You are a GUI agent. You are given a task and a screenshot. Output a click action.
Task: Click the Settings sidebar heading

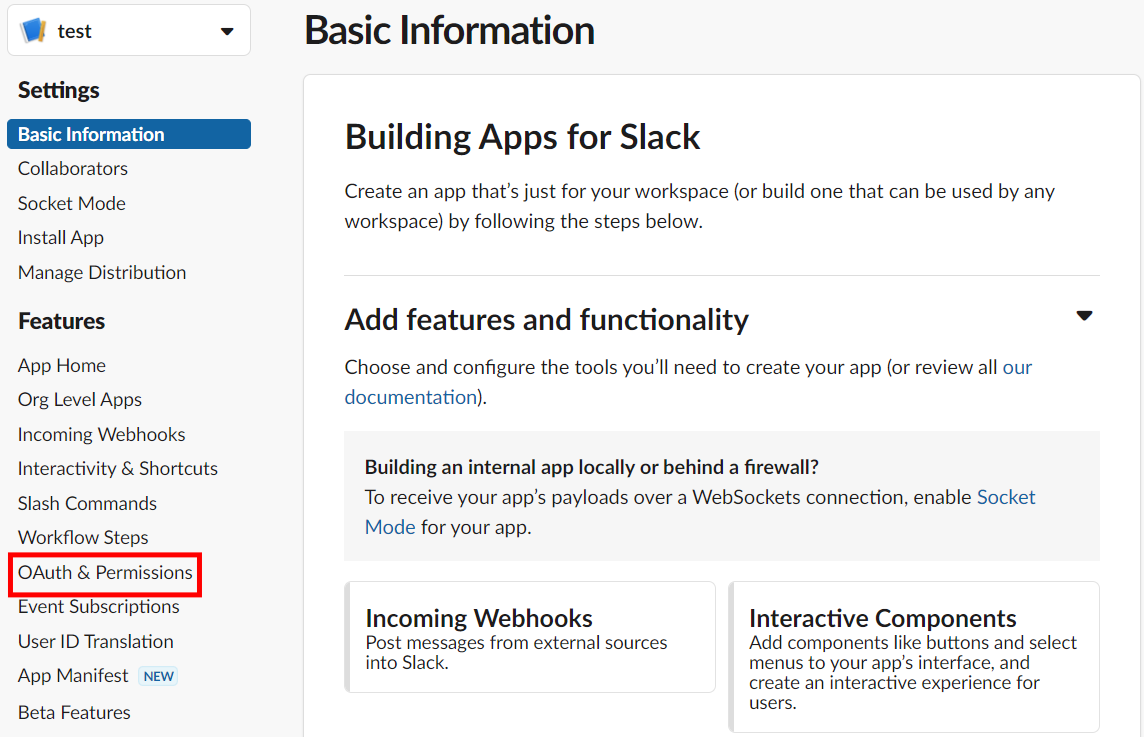point(58,90)
